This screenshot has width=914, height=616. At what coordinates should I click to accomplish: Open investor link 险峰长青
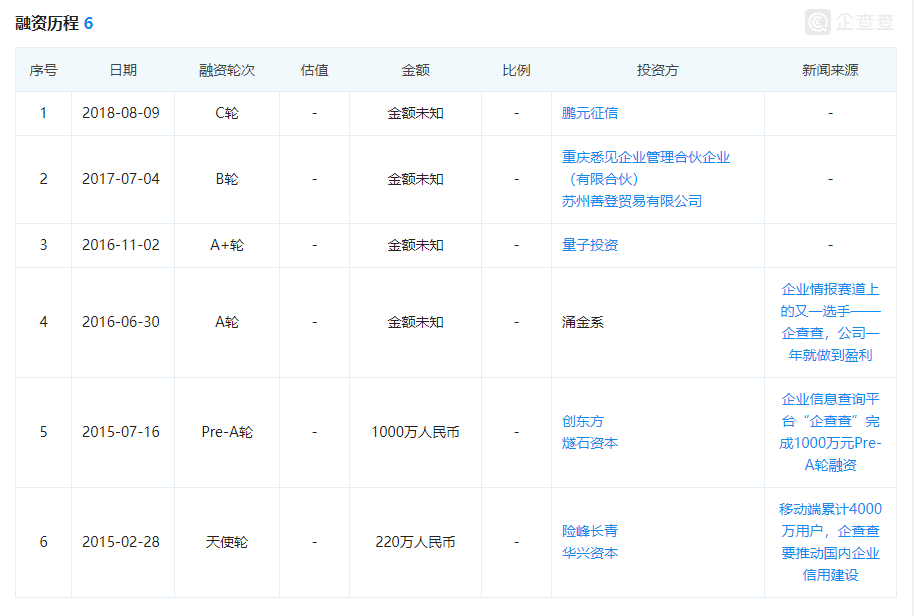click(x=589, y=531)
